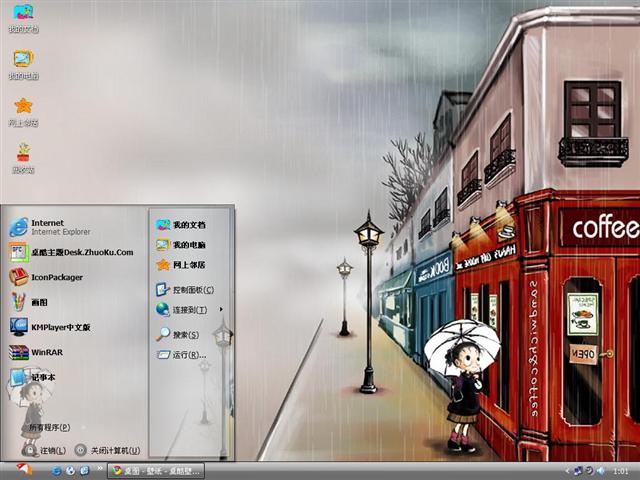Launch 桌酷主题 Desk.ZhuoKu.Com entry
640x480 pixels.
coord(71,252)
